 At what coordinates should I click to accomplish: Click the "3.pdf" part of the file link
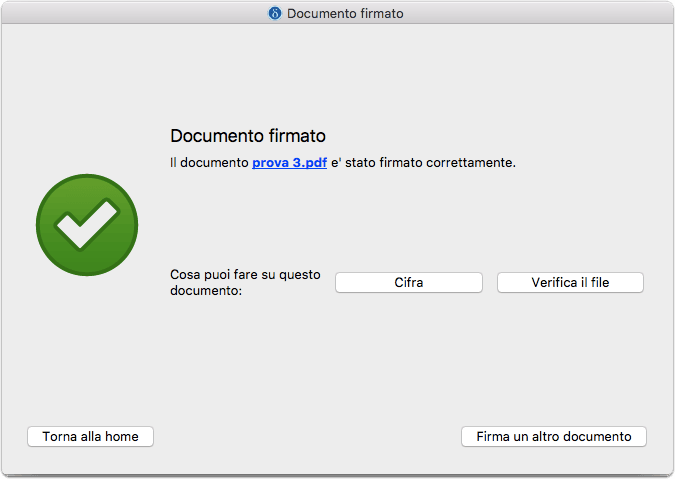(x=310, y=163)
